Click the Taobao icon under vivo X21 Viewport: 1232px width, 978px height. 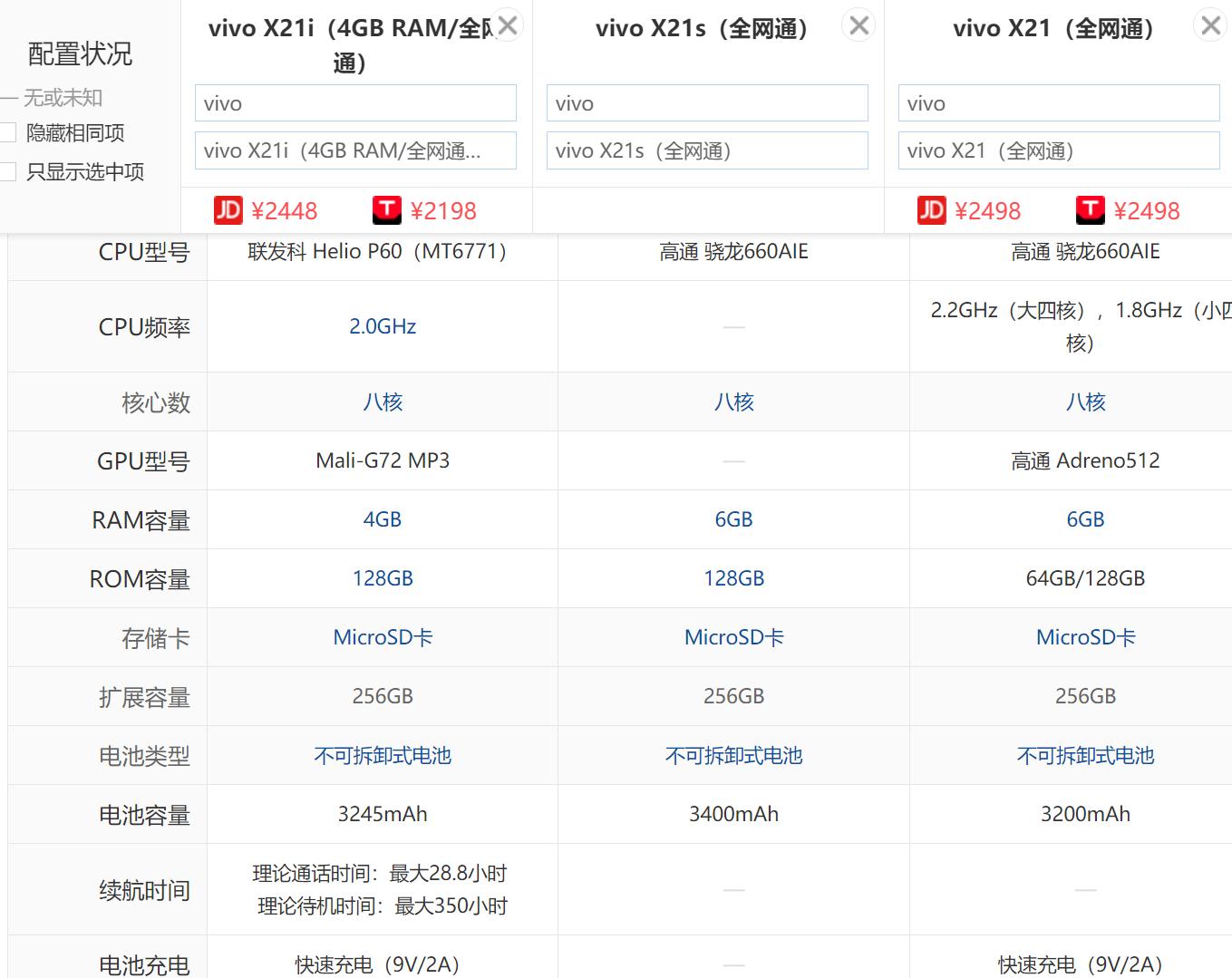pos(1090,209)
